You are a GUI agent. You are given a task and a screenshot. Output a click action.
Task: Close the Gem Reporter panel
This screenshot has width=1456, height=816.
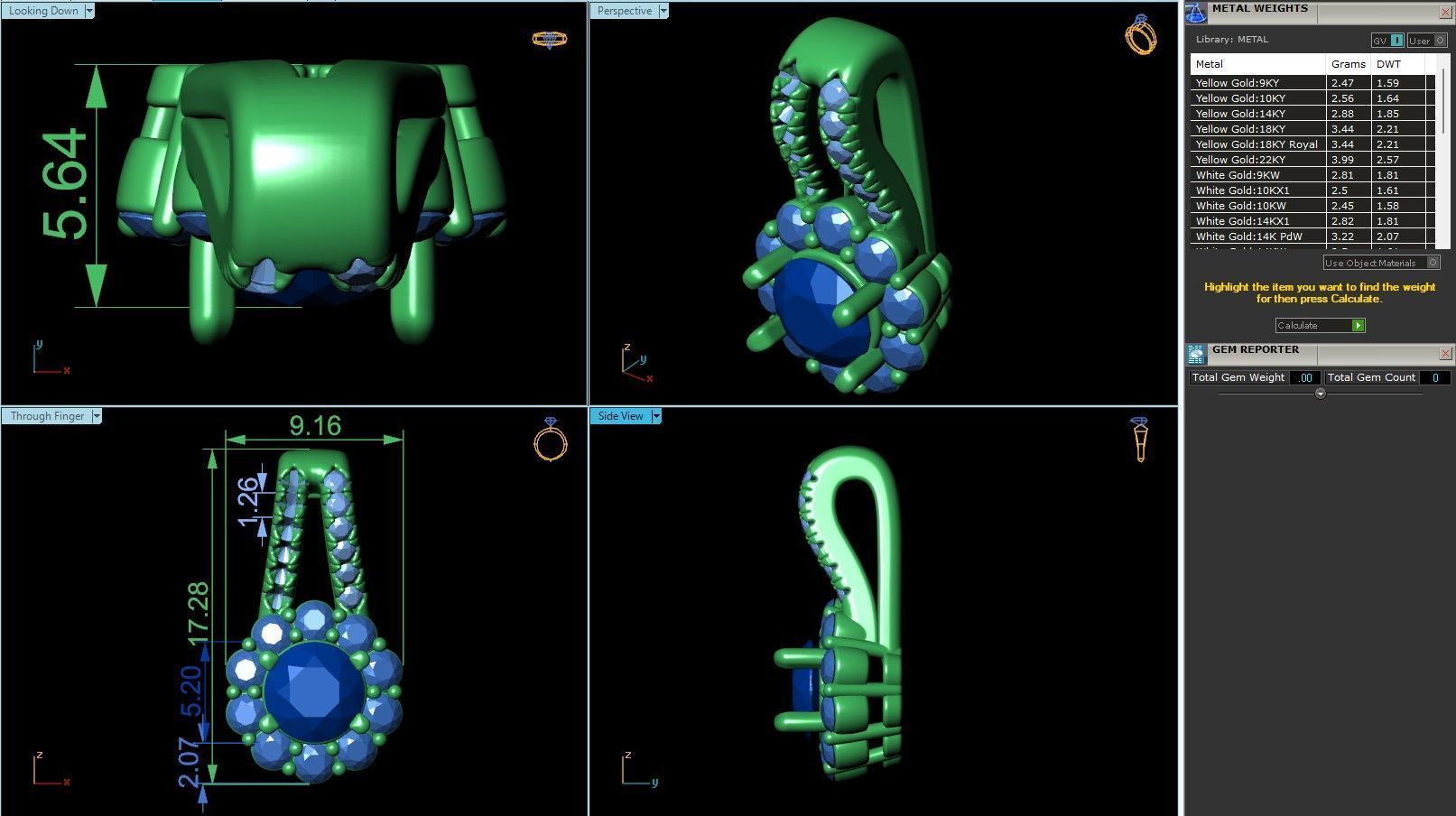(x=1445, y=354)
